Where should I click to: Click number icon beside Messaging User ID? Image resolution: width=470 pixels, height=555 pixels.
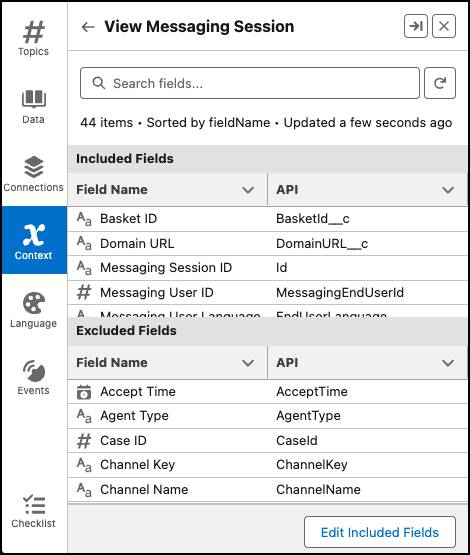[x=84, y=292]
